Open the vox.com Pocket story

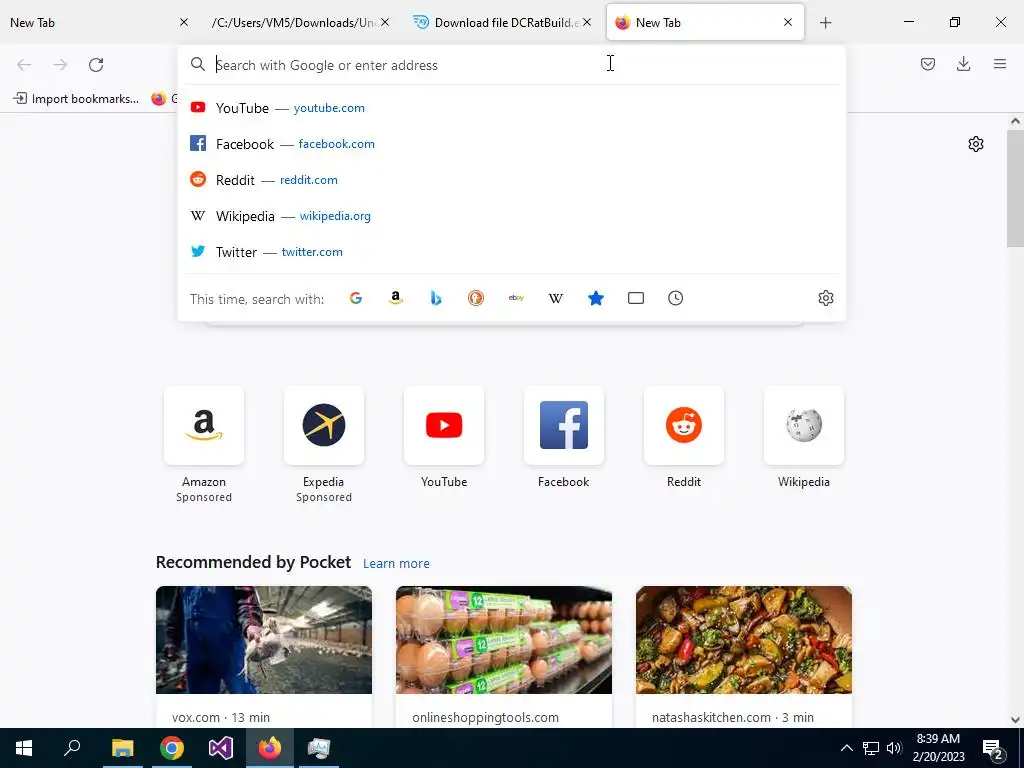(x=264, y=656)
